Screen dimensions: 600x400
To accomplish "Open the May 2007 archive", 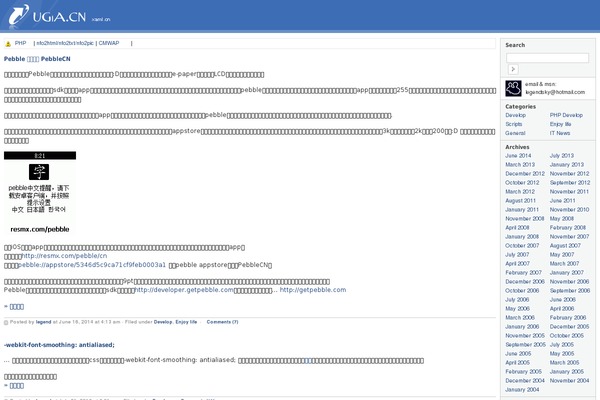I will coord(562,255).
